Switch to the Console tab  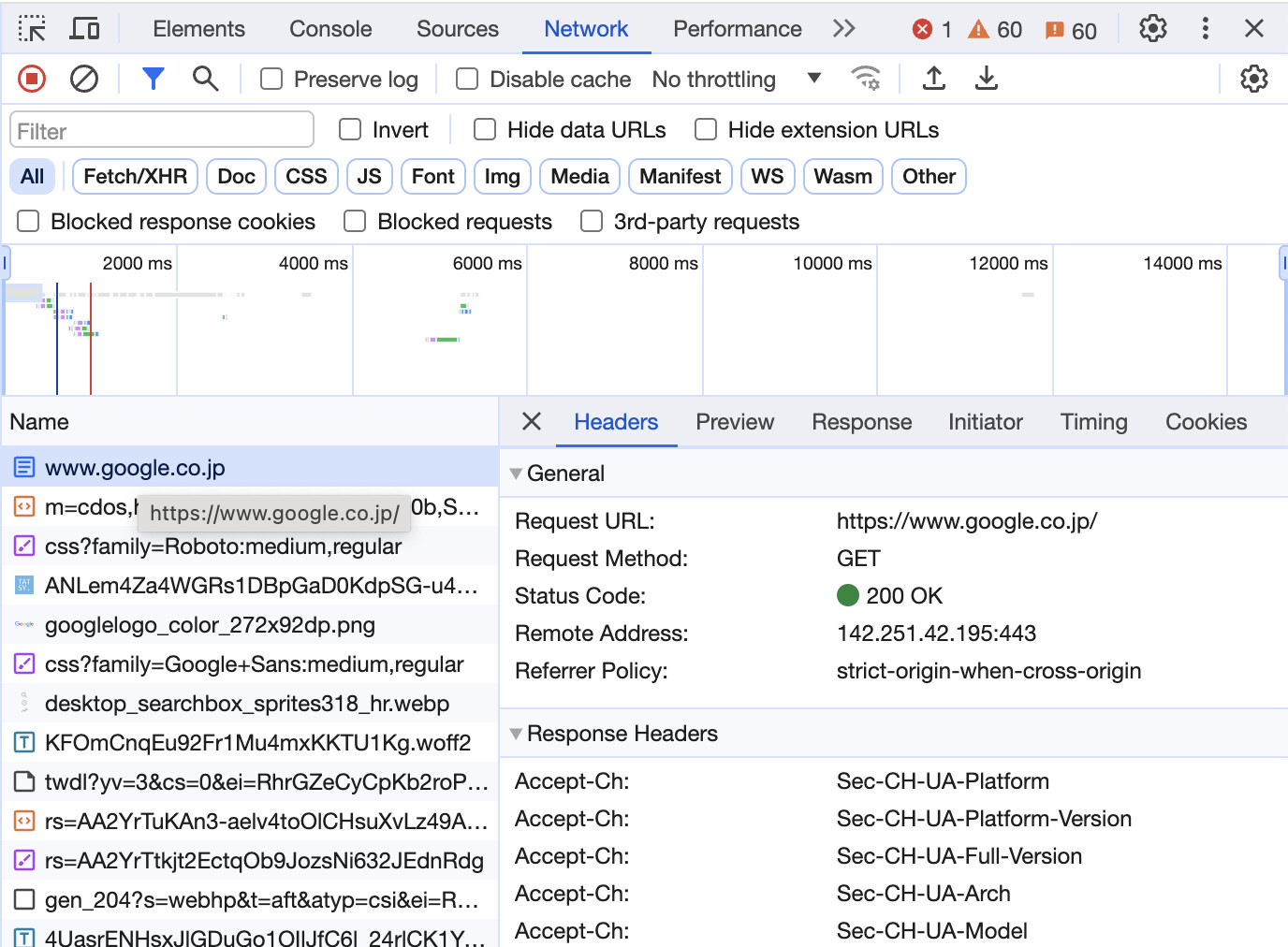(330, 29)
